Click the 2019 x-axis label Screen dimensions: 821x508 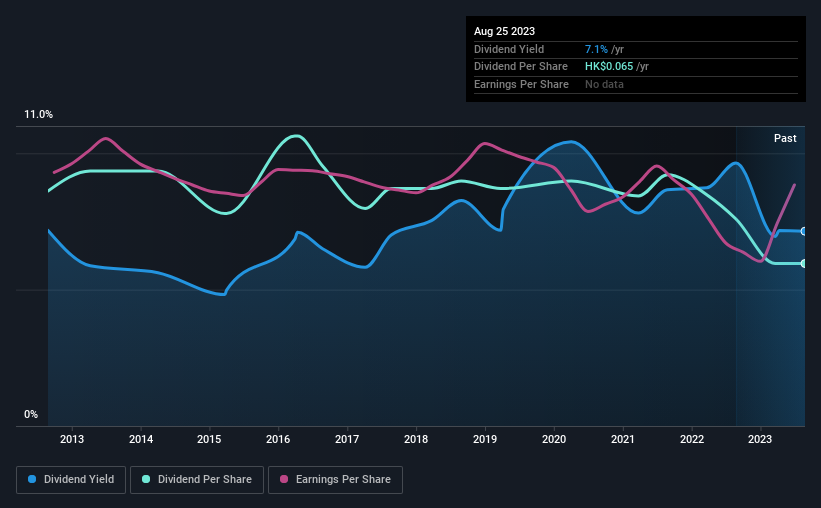[x=485, y=439]
